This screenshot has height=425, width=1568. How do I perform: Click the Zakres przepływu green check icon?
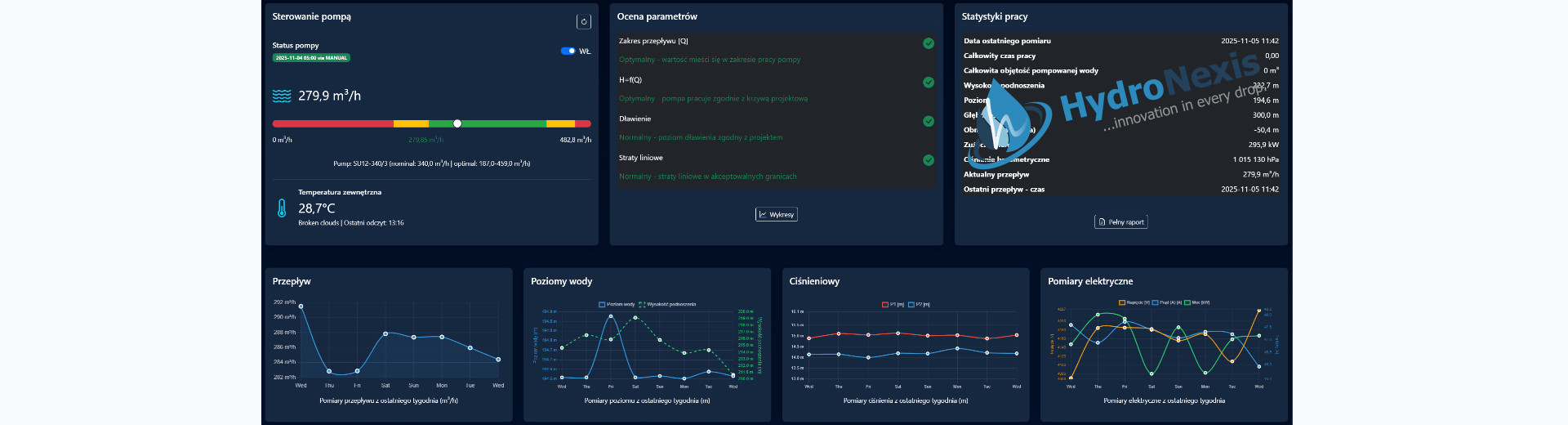(x=929, y=43)
